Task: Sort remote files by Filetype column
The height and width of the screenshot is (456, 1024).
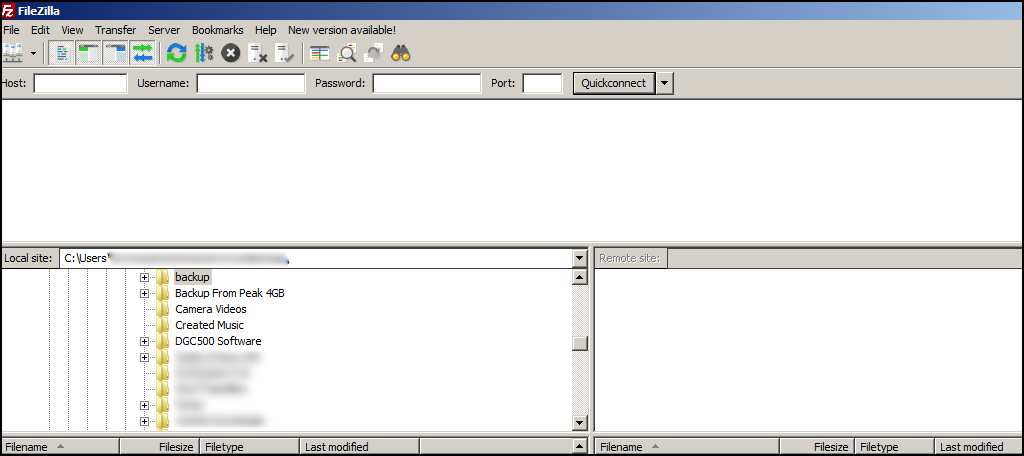Action: click(x=895, y=447)
